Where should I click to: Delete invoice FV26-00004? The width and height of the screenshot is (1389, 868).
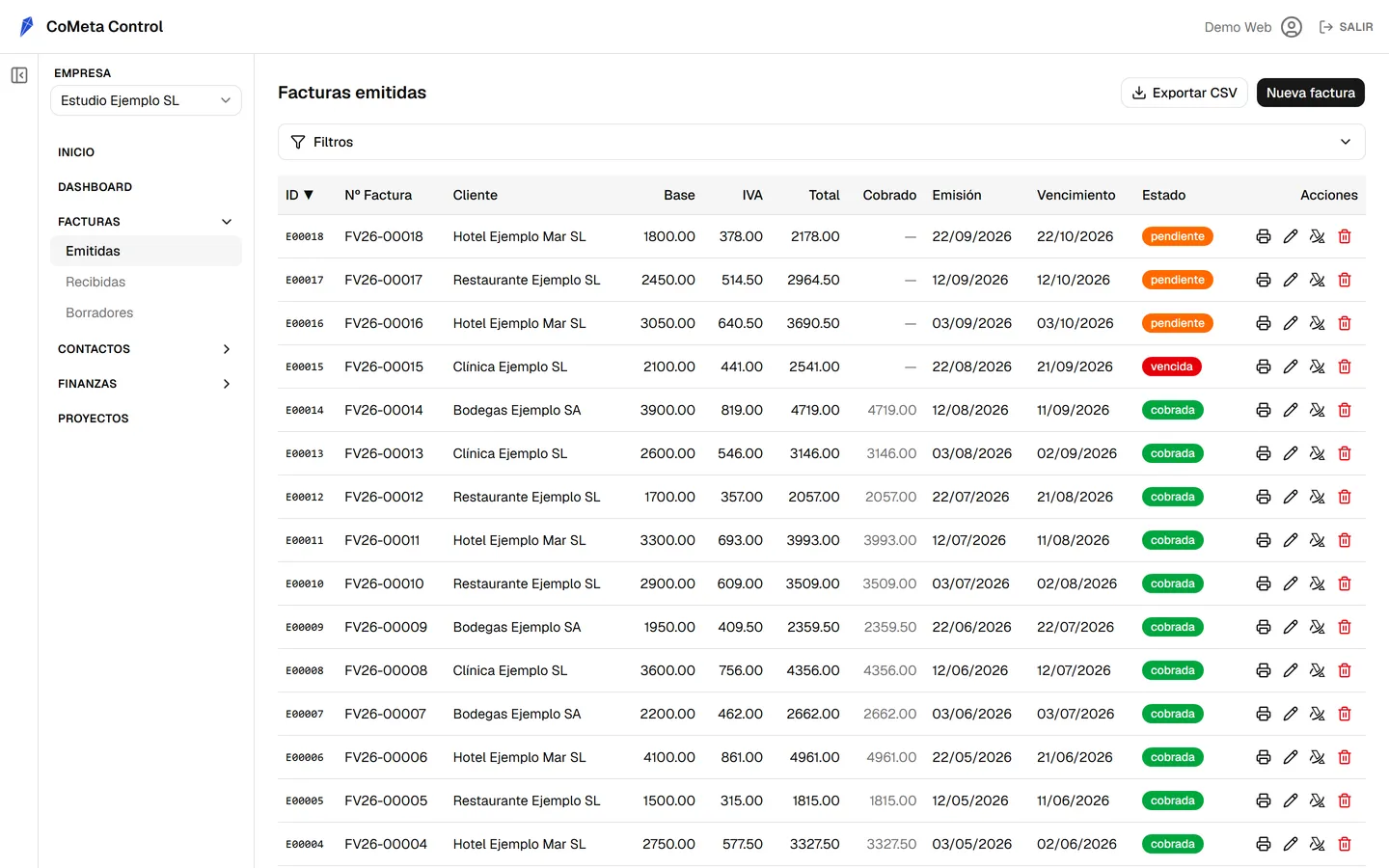coord(1345,844)
